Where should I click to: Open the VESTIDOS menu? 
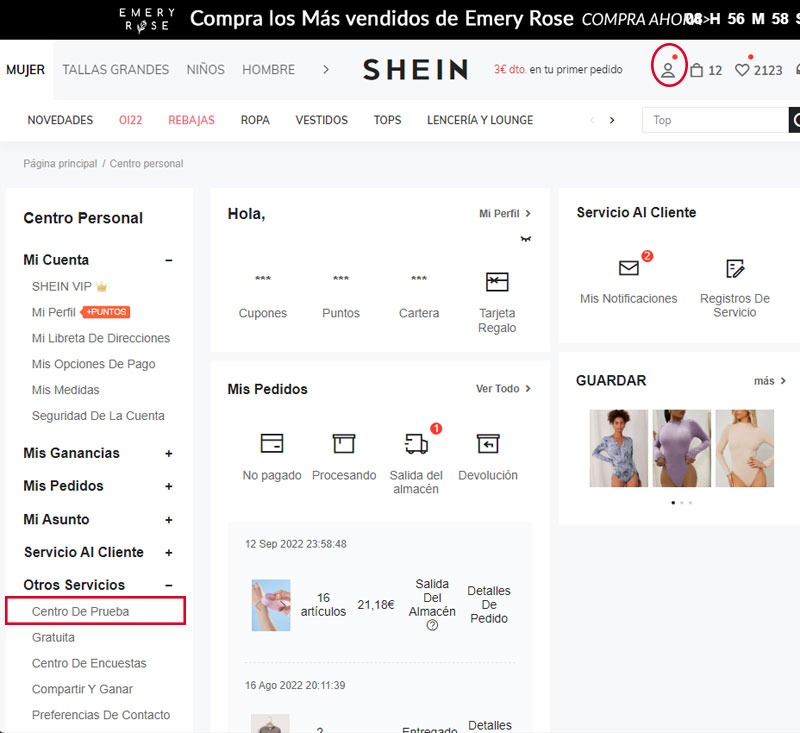321,120
